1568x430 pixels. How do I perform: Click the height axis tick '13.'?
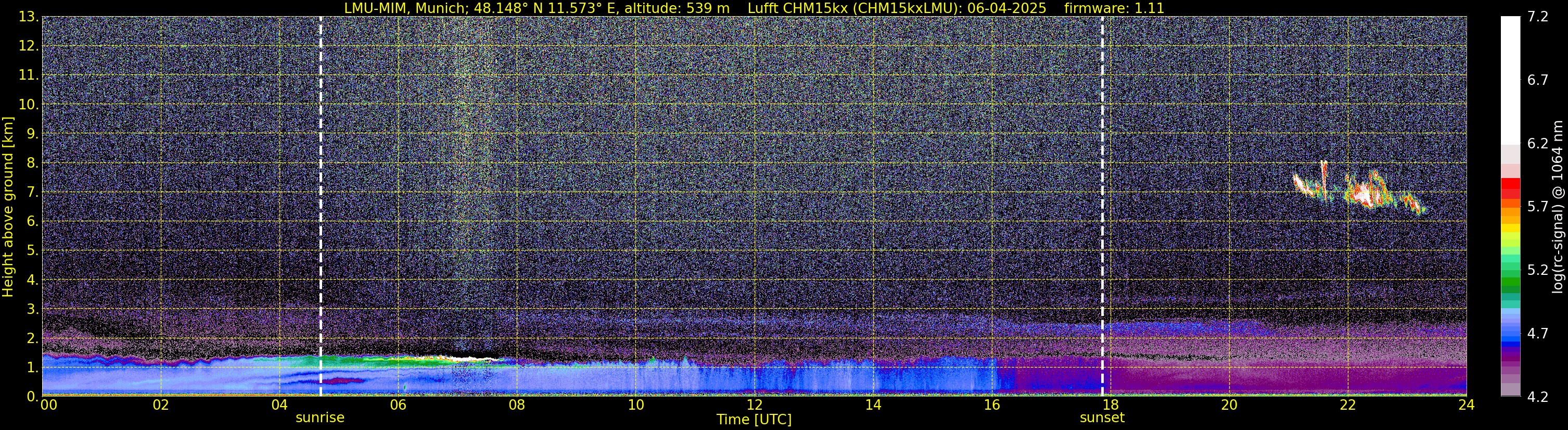coord(29,17)
